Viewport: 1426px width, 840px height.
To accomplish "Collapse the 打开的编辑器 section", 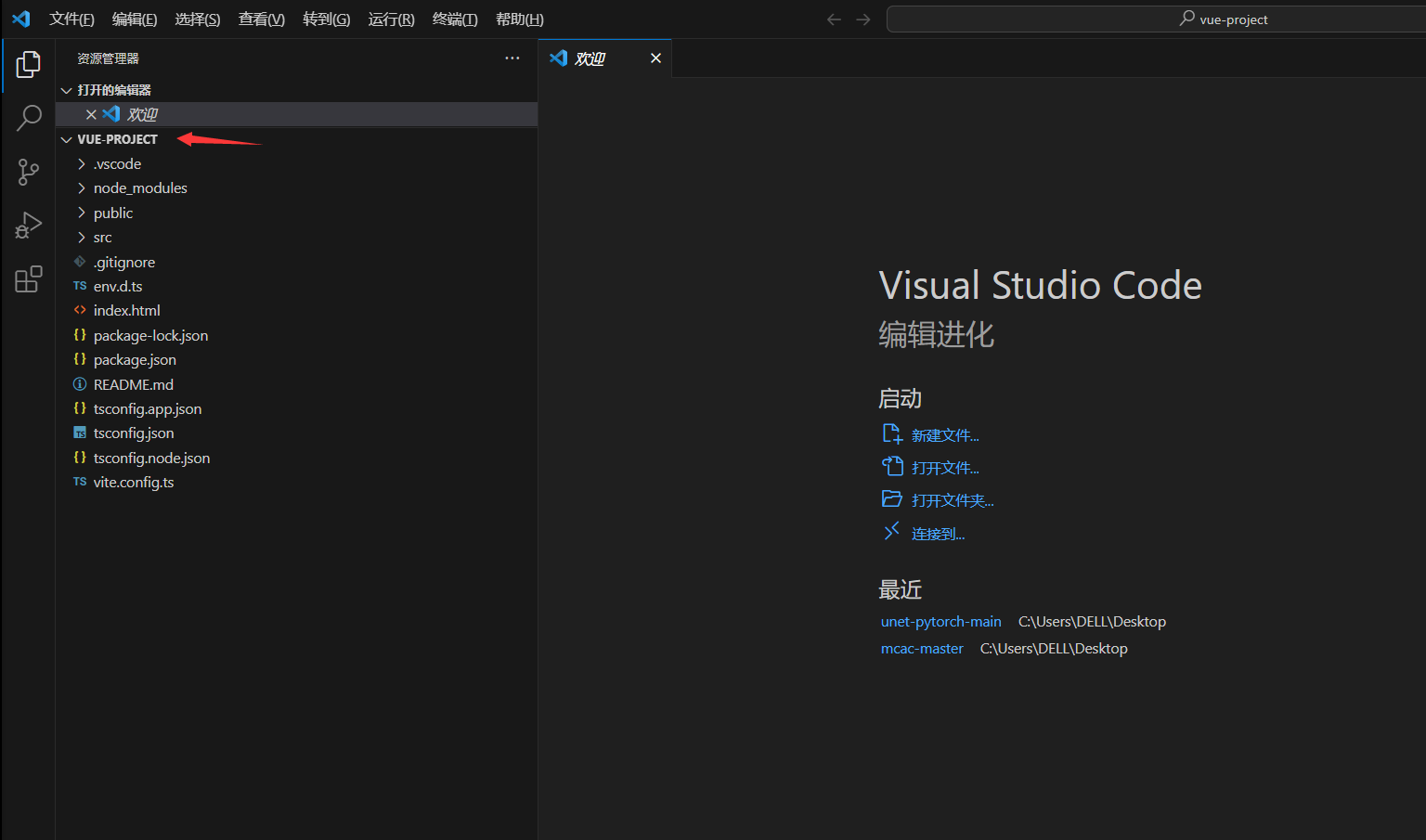I will click(x=66, y=90).
